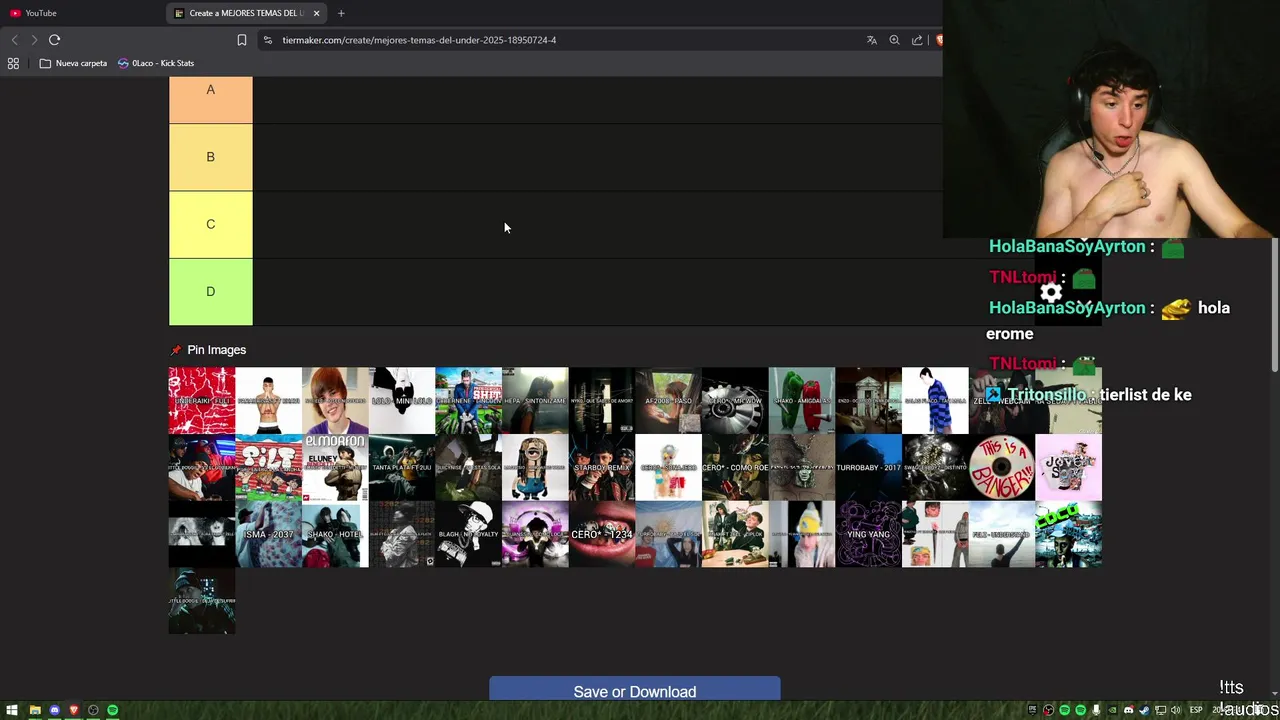Click the Pin Images toggle

208,350
